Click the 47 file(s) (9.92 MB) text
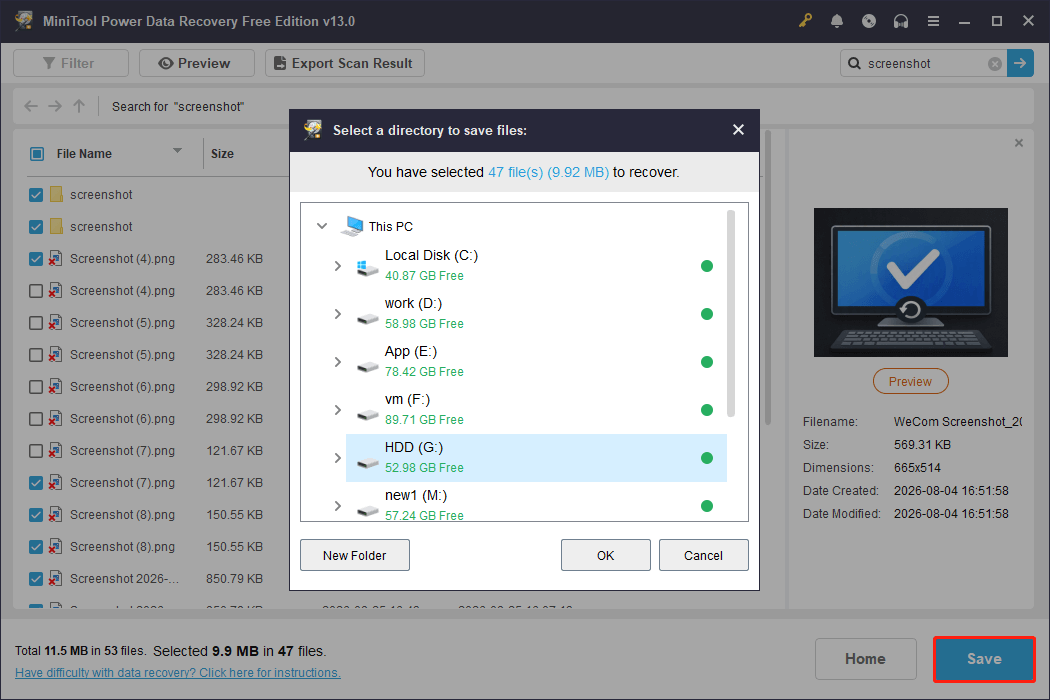This screenshot has height=700, width=1050. pyautogui.click(x=548, y=172)
